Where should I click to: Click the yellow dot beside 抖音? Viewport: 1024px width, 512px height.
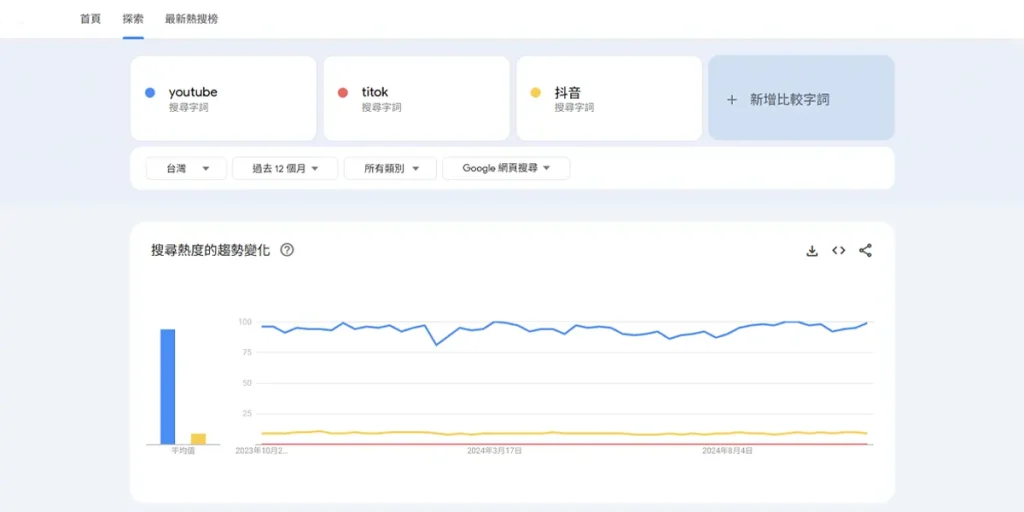(536, 93)
